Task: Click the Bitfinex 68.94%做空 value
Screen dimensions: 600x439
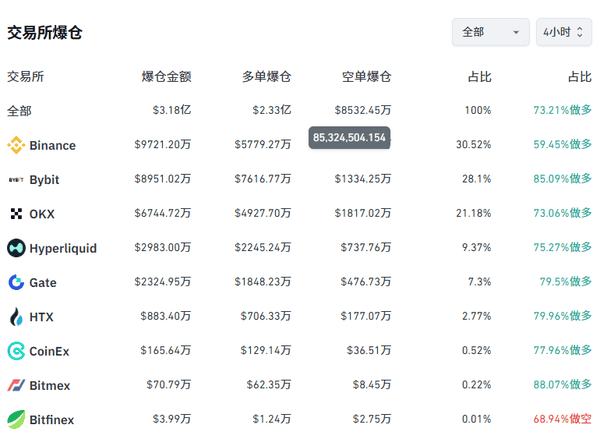Action: pyautogui.click(x=560, y=420)
